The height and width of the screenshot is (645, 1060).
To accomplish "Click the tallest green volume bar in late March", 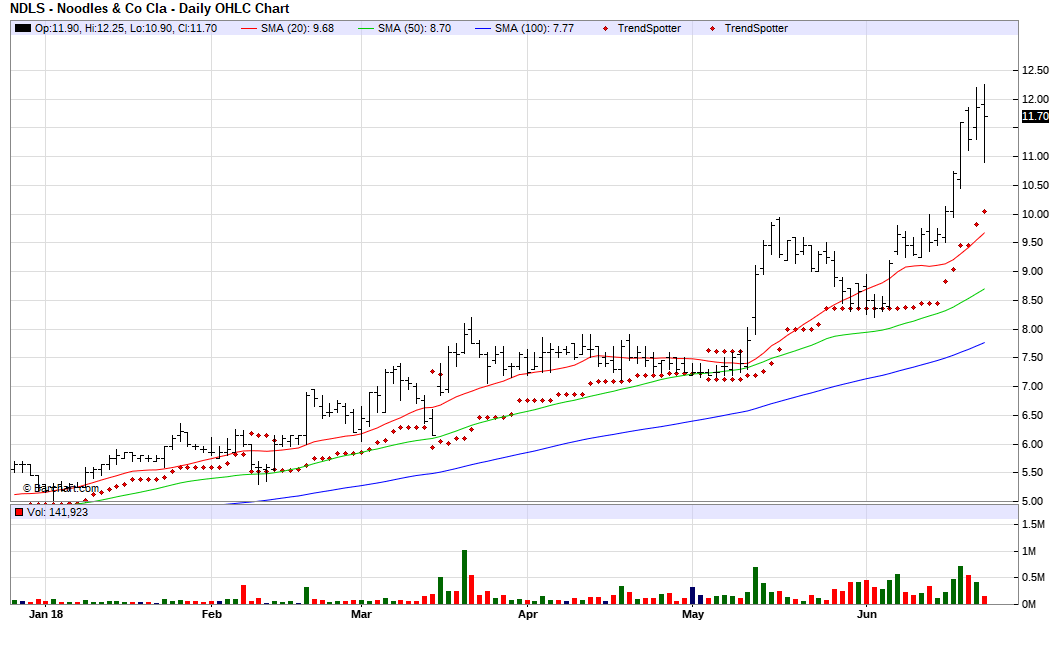I will click(464, 577).
